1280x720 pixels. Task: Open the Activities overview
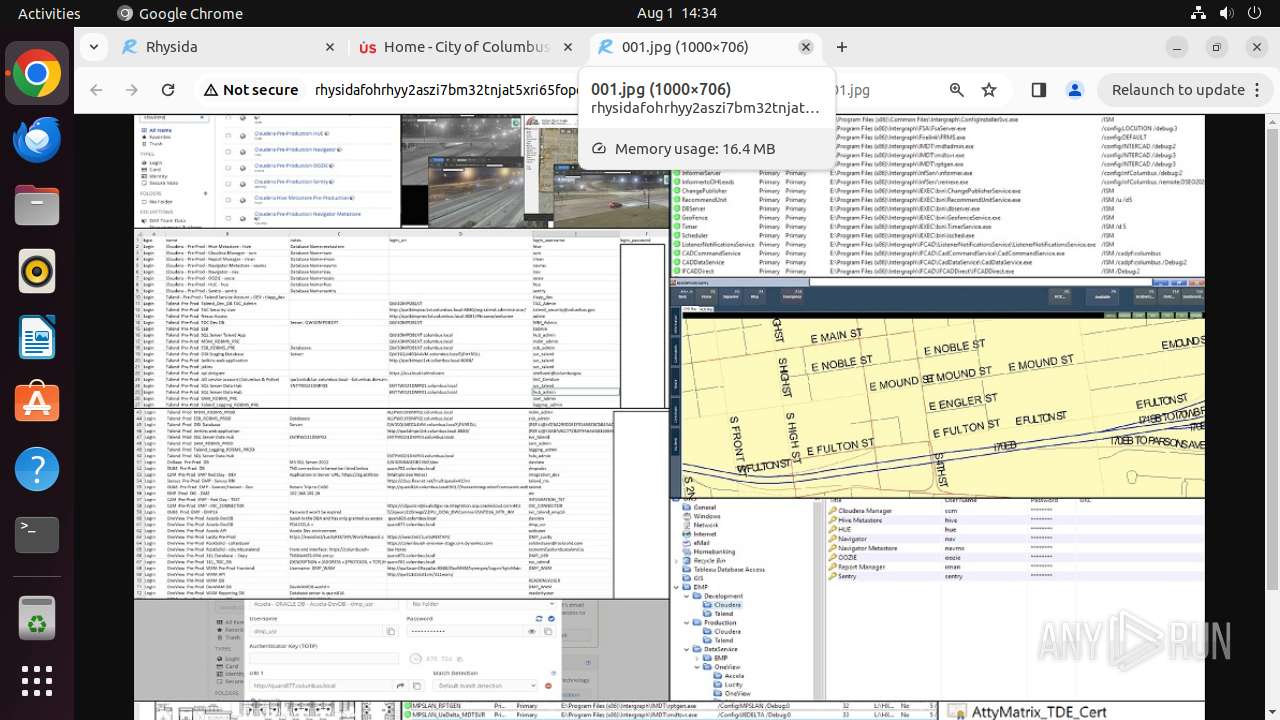click(49, 13)
